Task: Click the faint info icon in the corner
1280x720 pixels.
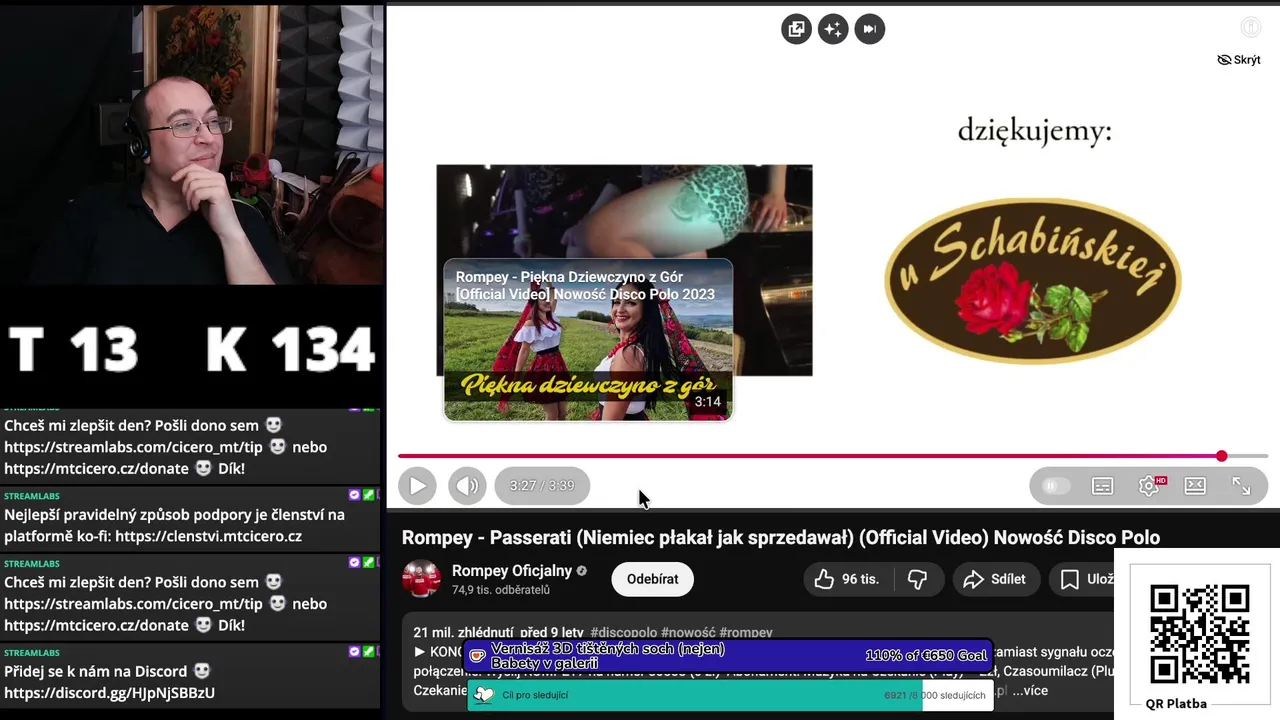Action: point(1250,28)
